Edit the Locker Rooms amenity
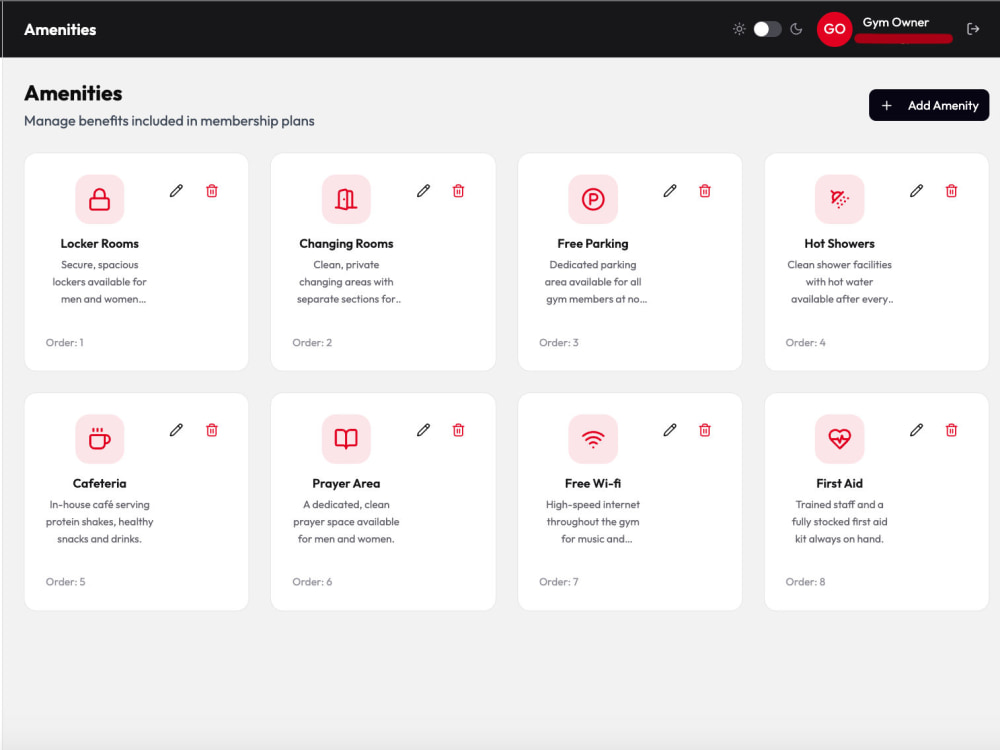Viewport: 1000px width, 750px height. 176,191
